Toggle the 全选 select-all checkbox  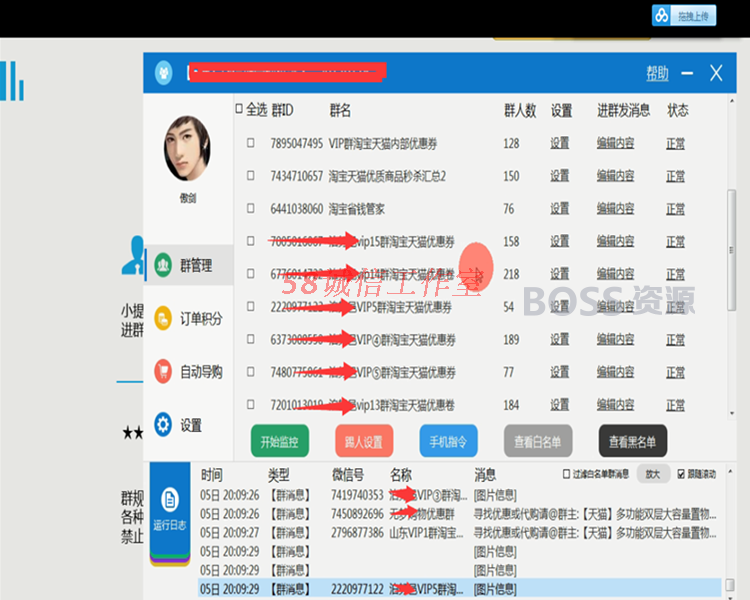pyautogui.click(x=239, y=110)
